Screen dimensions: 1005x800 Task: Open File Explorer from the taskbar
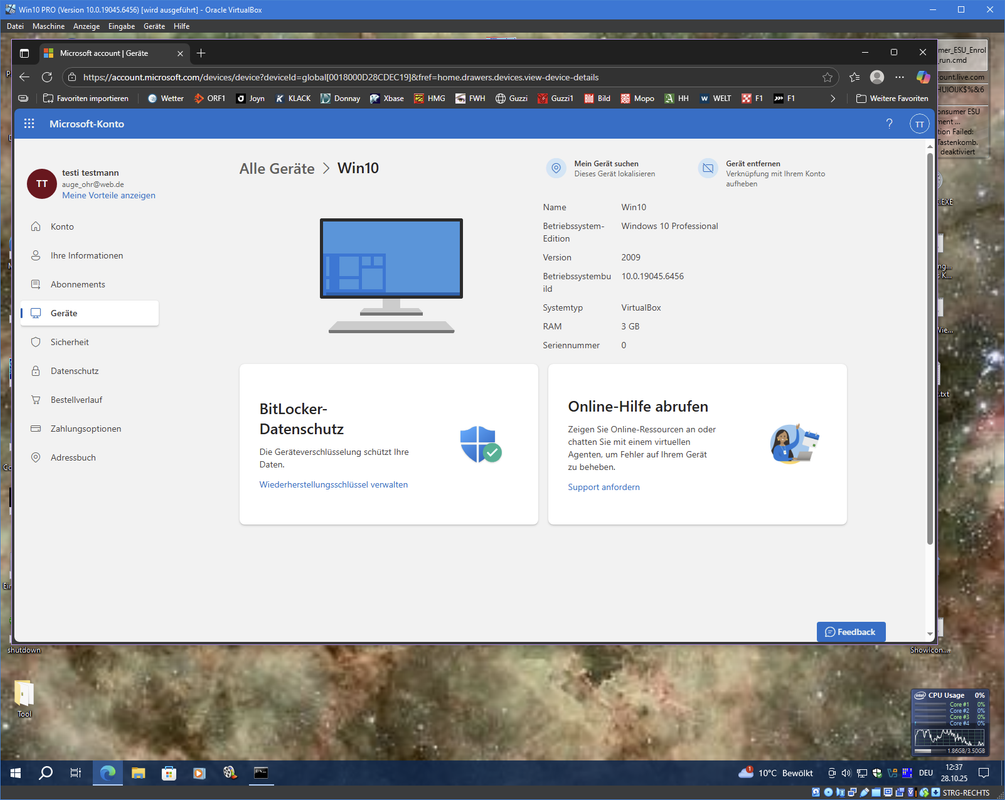[x=138, y=773]
